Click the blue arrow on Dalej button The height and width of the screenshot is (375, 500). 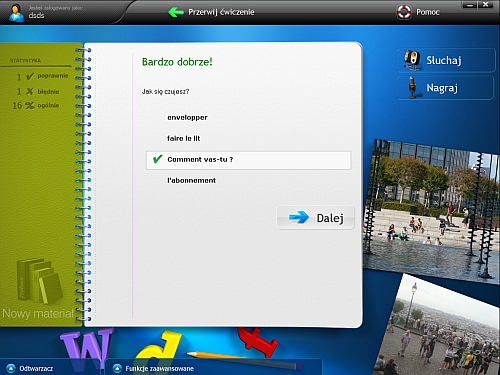[299, 217]
